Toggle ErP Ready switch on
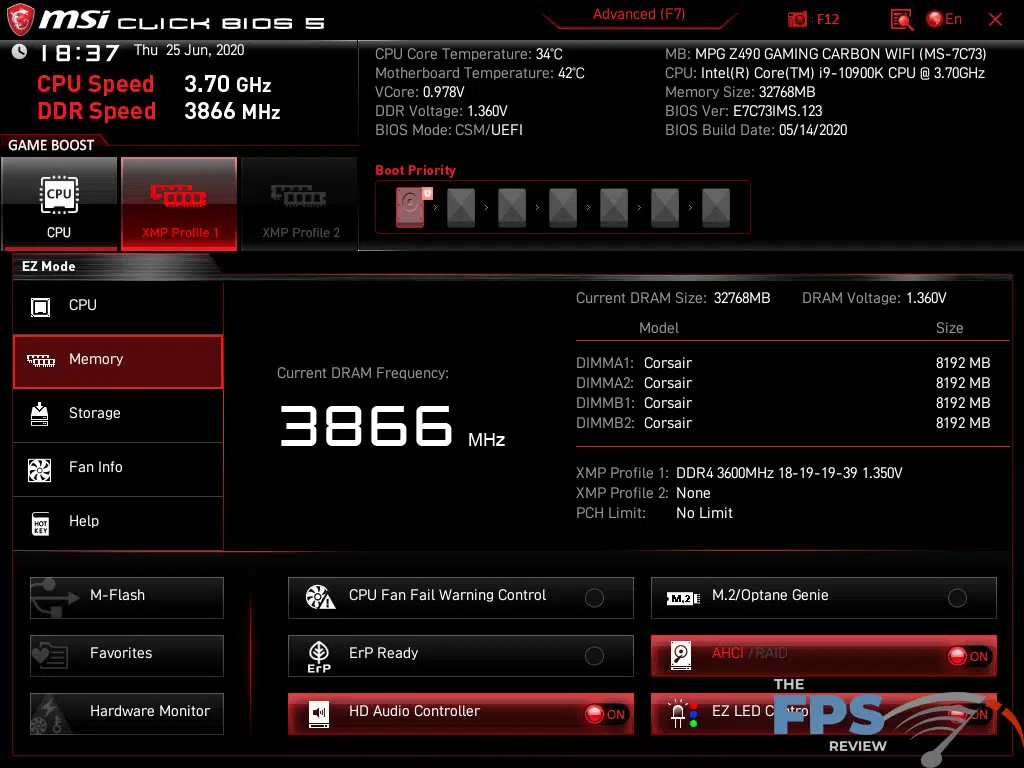This screenshot has height=768, width=1024. point(594,656)
